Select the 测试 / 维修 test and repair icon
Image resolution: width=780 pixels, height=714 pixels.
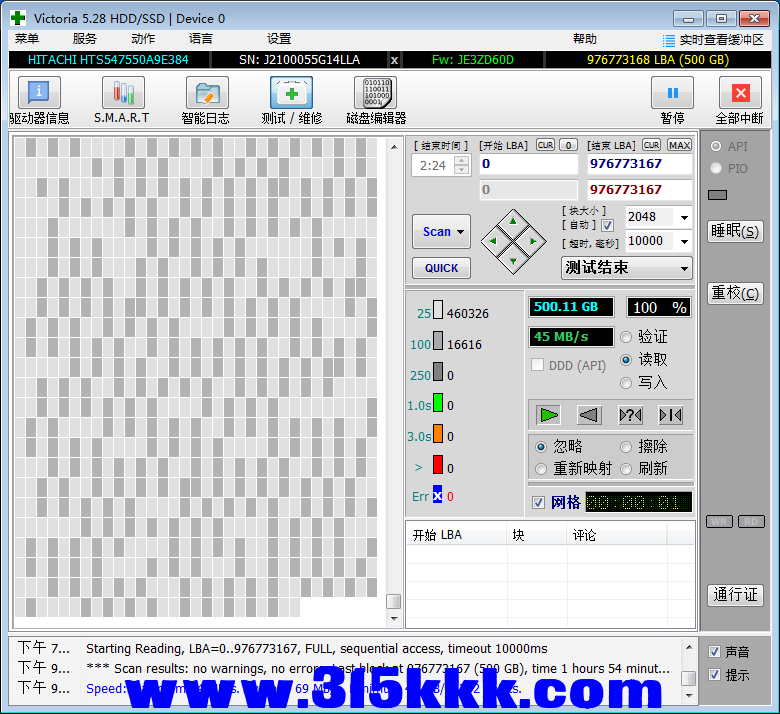pyautogui.click(x=291, y=94)
